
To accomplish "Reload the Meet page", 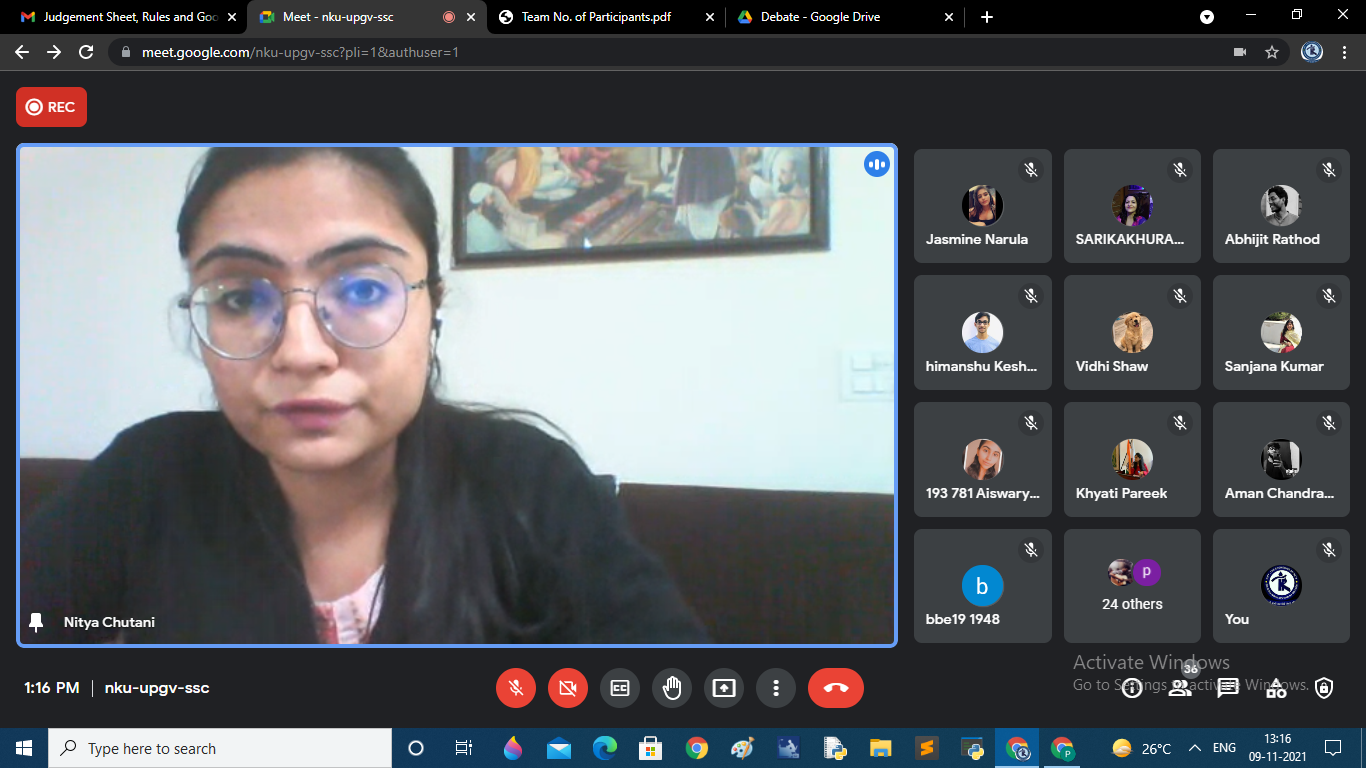I will pyautogui.click(x=86, y=52).
